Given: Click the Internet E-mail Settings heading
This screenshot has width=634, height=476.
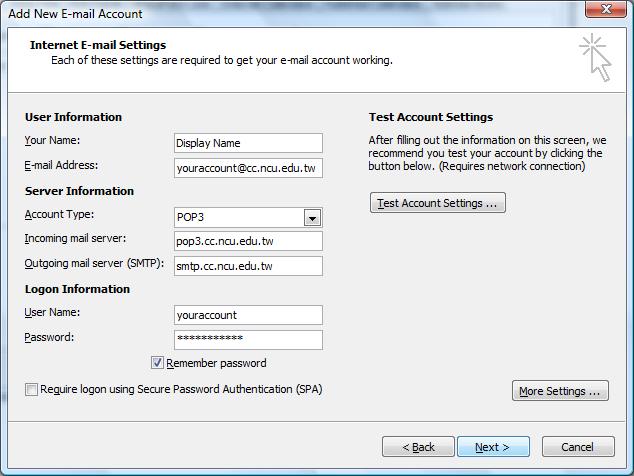Looking at the screenshot, I should pyautogui.click(x=98, y=45).
